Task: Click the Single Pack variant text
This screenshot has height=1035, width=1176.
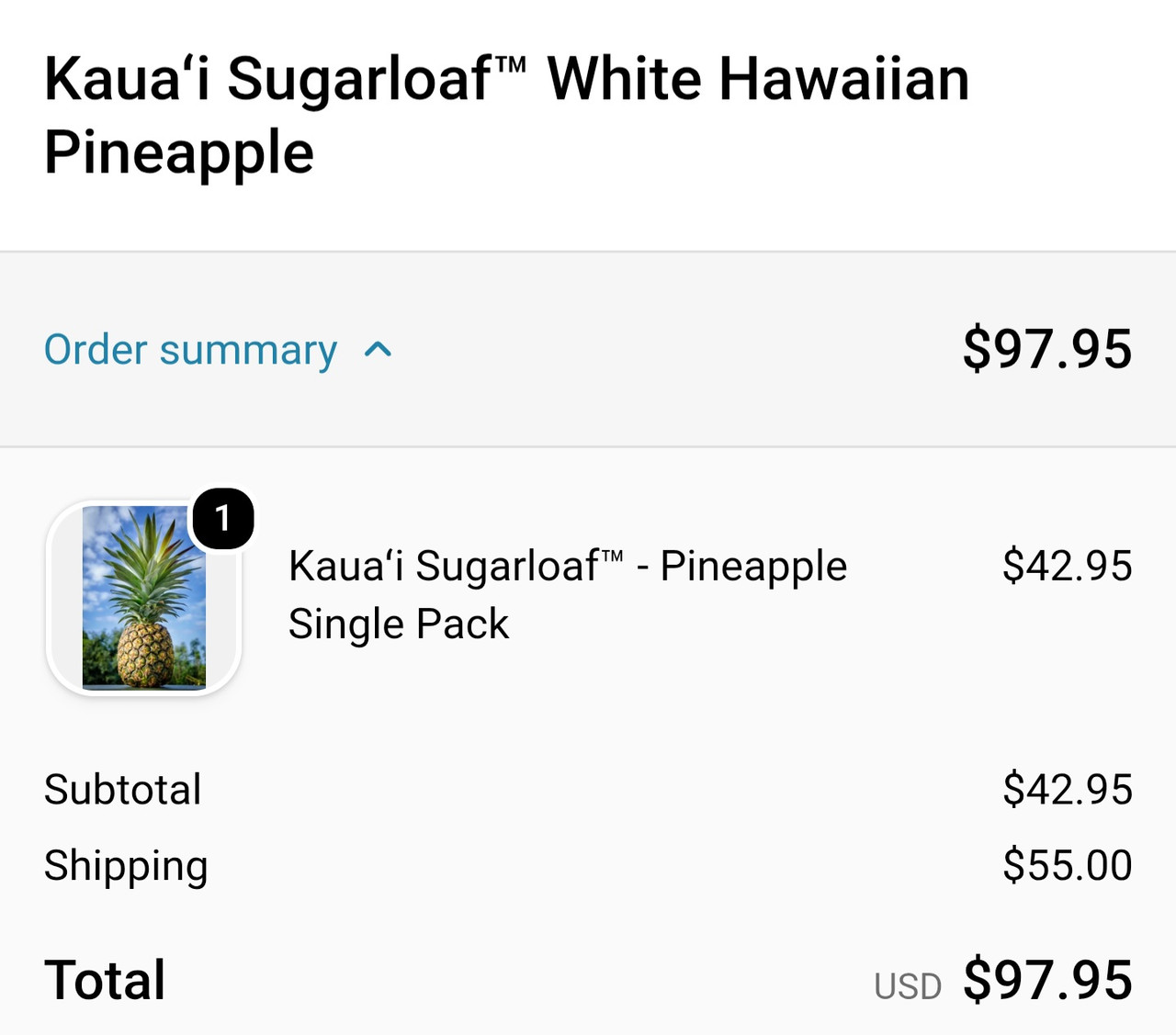Action: [399, 624]
